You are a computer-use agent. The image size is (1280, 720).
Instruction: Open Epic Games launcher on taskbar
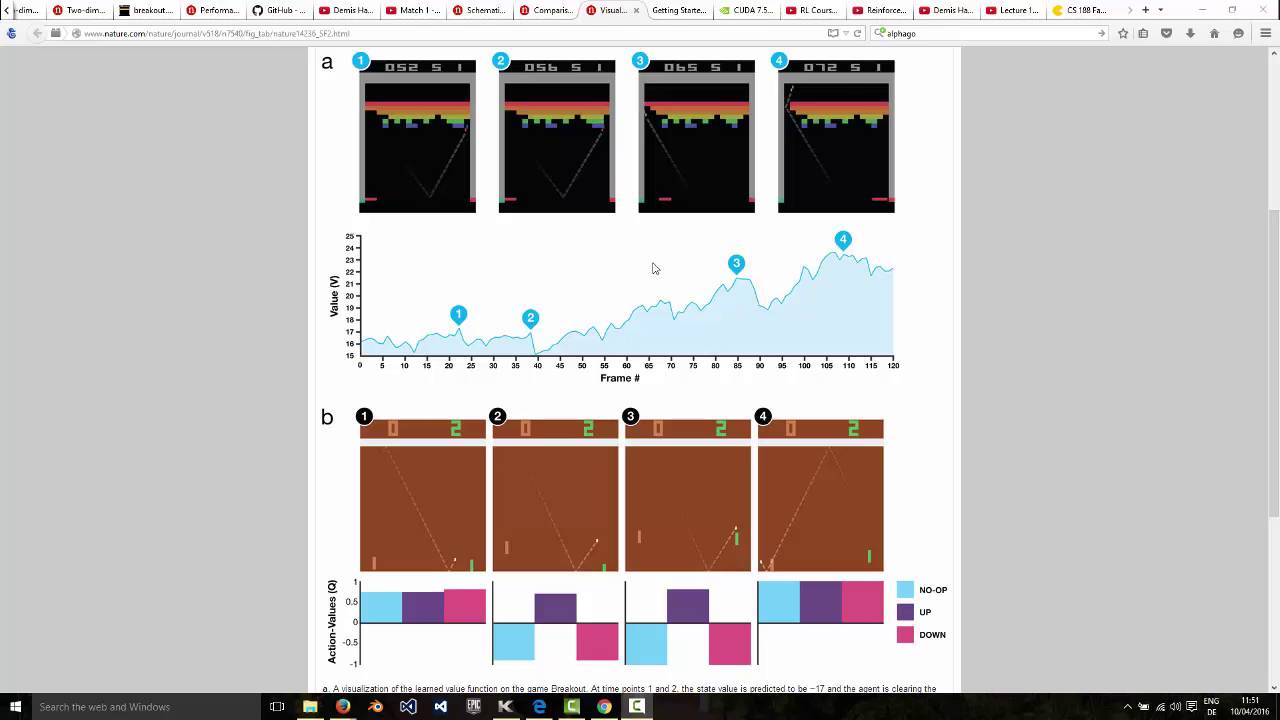474,706
